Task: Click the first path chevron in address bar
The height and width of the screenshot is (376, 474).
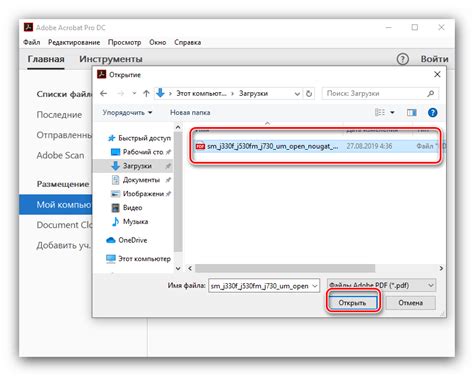Action: pyautogui.click(x=170, y=94)
